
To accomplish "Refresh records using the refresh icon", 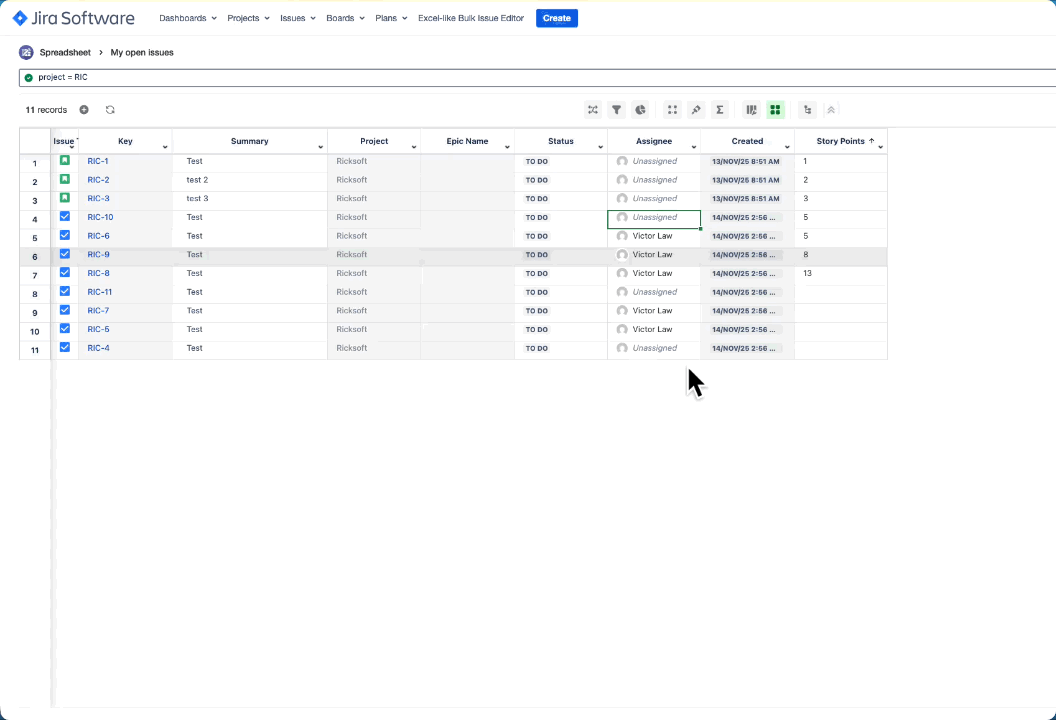I will click(x=110, y=110).
